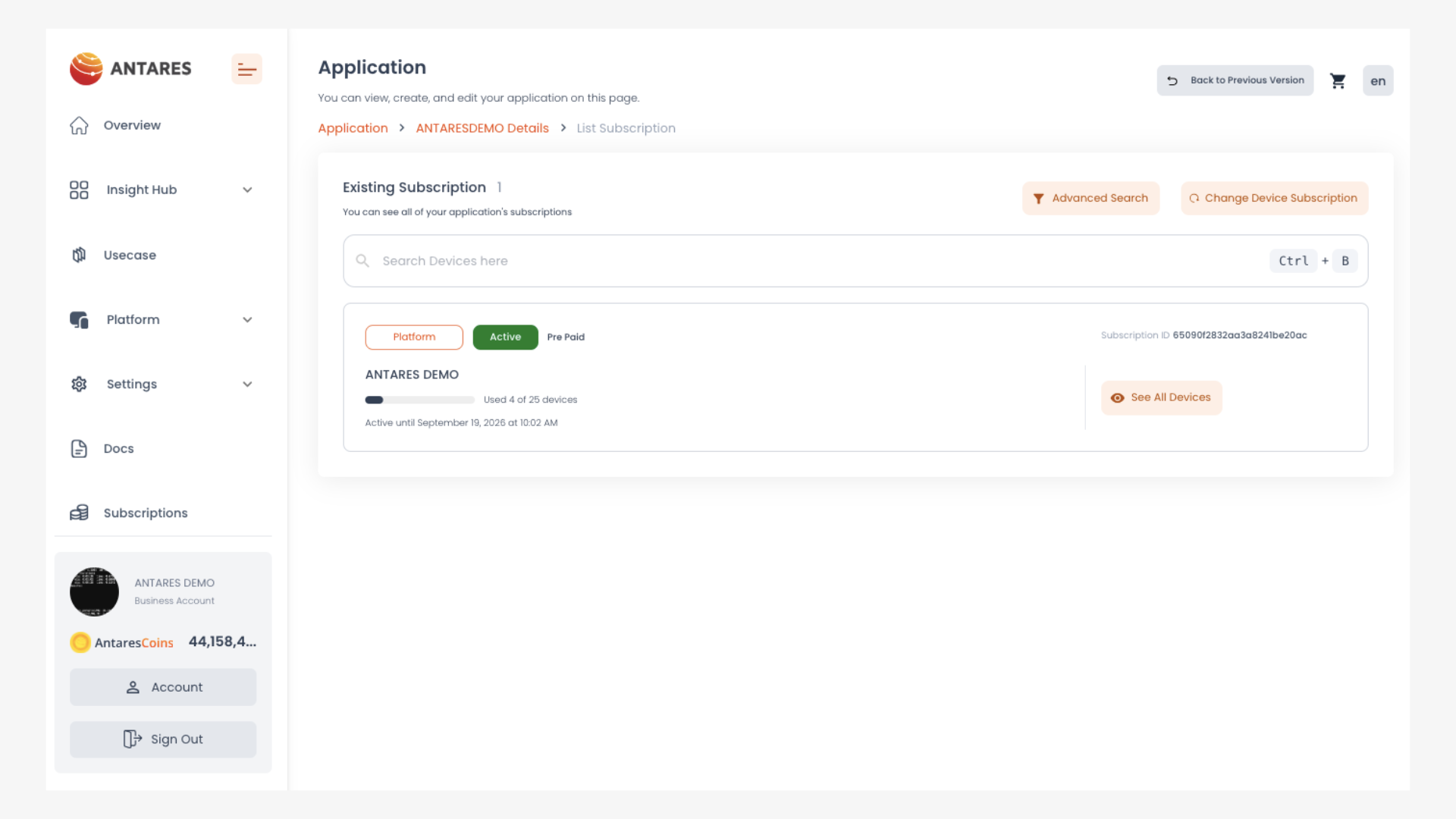Collapse sidebar with the hamburger menu icon
Screen dimensions: 1456x819
click(x=246, y=69)
